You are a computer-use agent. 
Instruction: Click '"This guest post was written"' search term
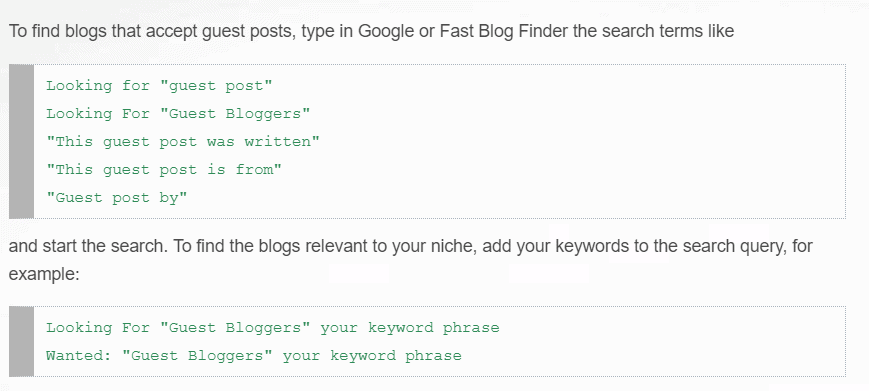point(183,142)
